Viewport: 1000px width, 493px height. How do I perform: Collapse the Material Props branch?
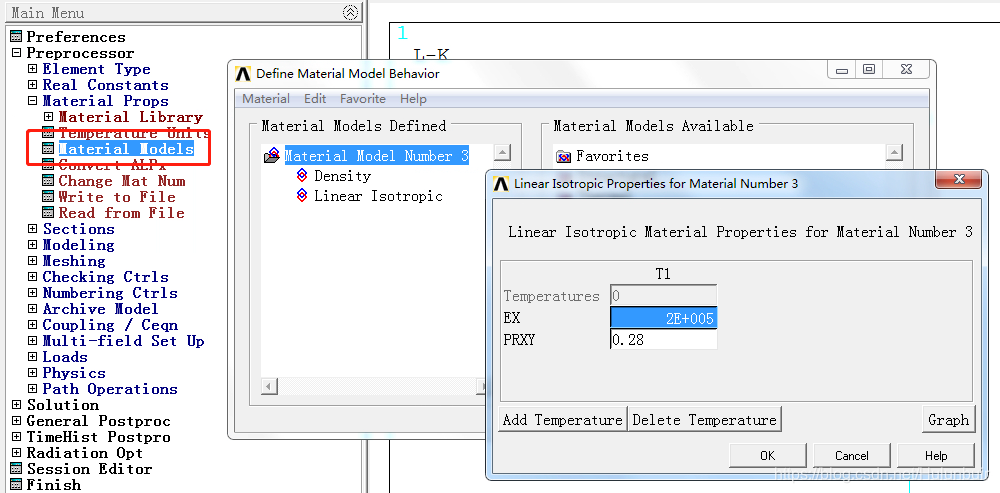coord(32,101)
